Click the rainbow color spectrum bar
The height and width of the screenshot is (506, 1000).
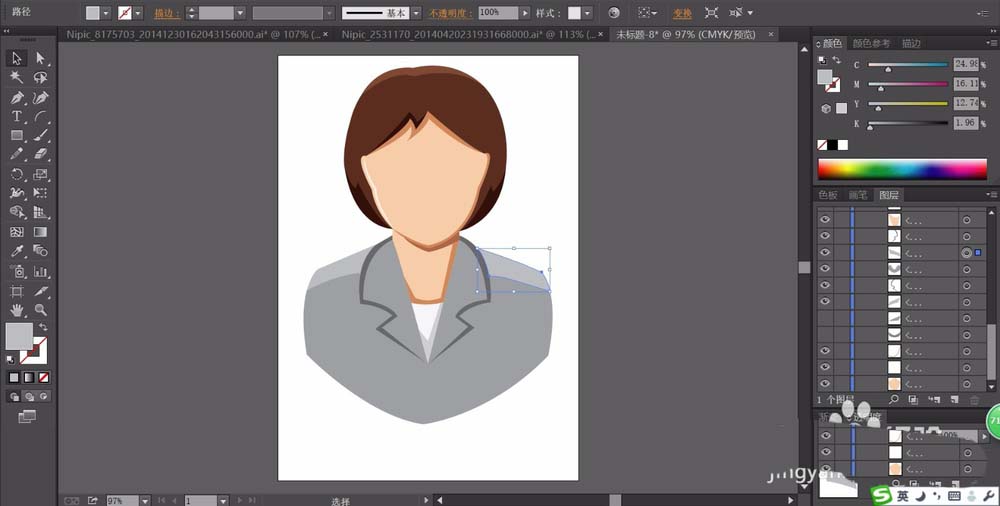(x=902, y=169)
